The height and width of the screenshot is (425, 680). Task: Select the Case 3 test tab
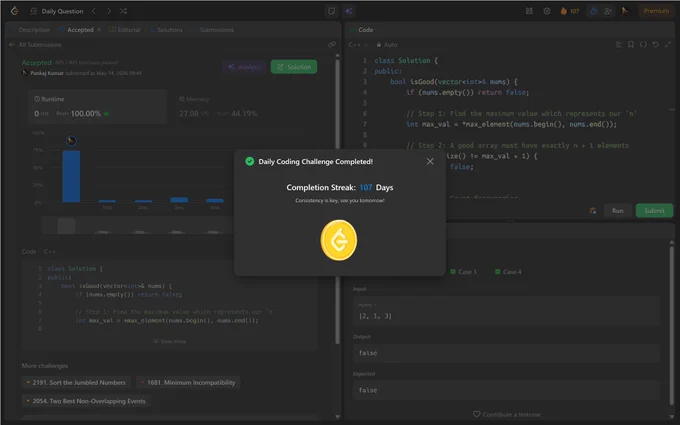point(463,272)
